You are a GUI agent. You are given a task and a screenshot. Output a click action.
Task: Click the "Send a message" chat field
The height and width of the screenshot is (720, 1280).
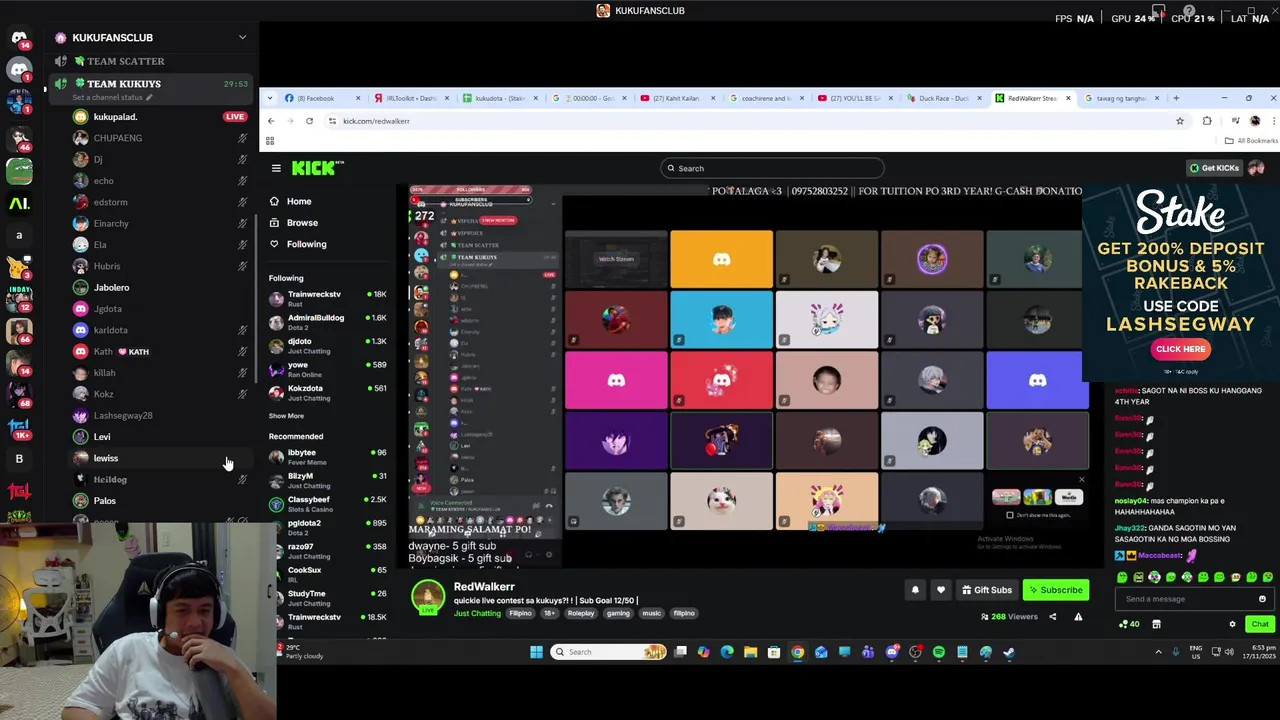(x=1195, y=599)
